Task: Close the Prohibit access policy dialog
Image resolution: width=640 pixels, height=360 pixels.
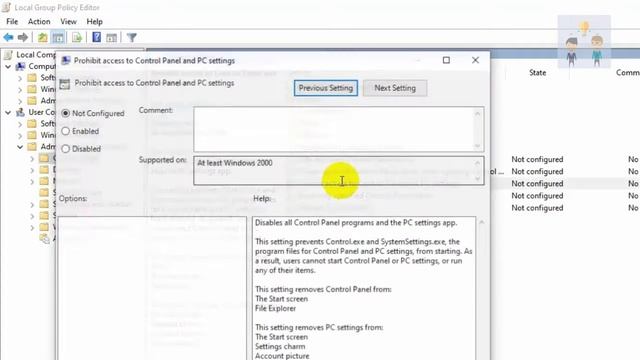Action: [475, 60]
